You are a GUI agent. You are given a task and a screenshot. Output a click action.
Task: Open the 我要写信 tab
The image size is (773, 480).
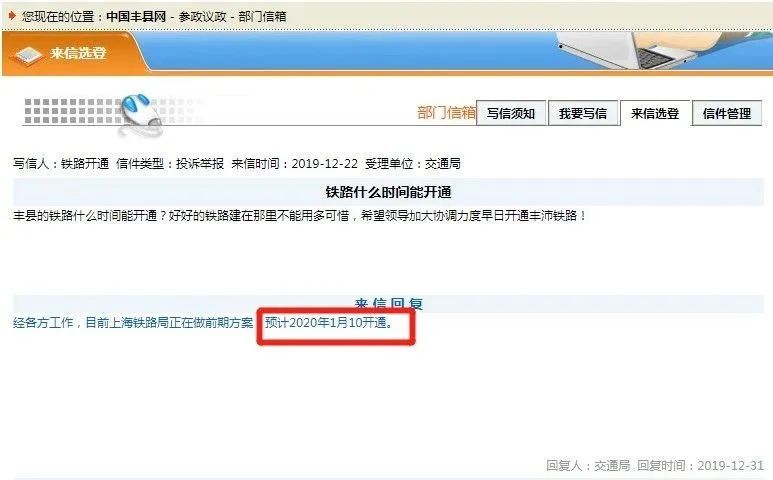(x=583, y=113)
